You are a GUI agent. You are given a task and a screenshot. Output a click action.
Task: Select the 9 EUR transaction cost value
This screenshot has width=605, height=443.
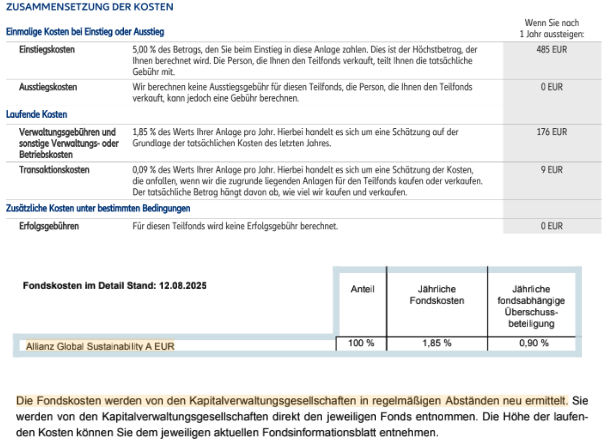[x=551, y=170]
